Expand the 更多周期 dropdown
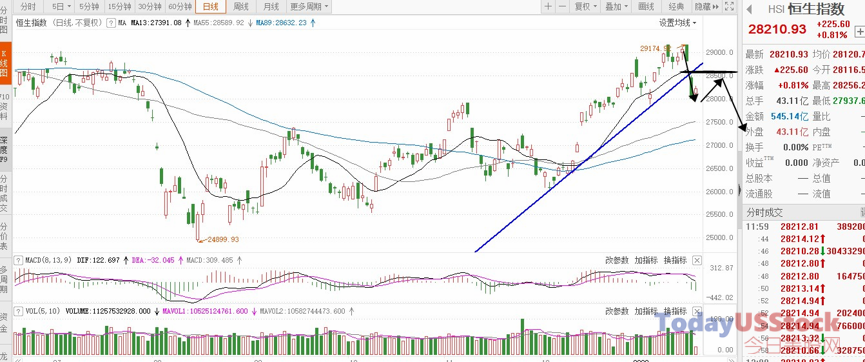 pyautogui.click(x=309, y=7)
